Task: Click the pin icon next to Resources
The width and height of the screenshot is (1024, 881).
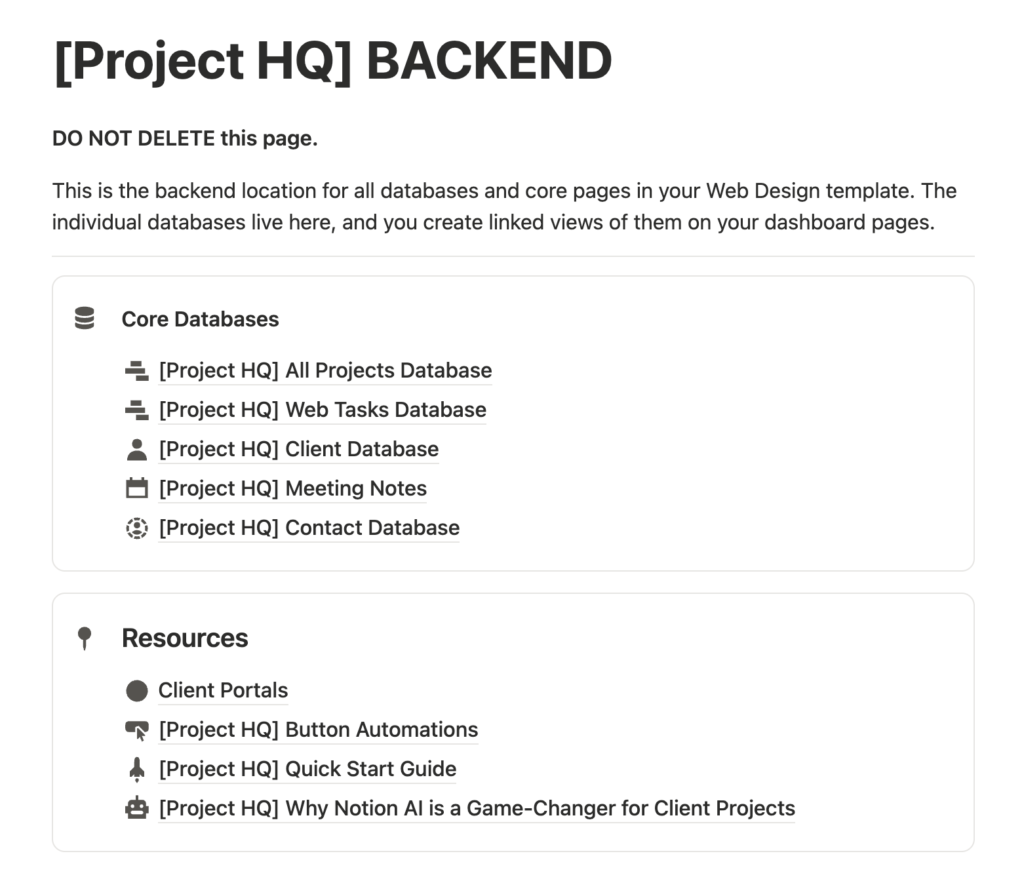Action: pyautogui.click(x=86, y=637)
